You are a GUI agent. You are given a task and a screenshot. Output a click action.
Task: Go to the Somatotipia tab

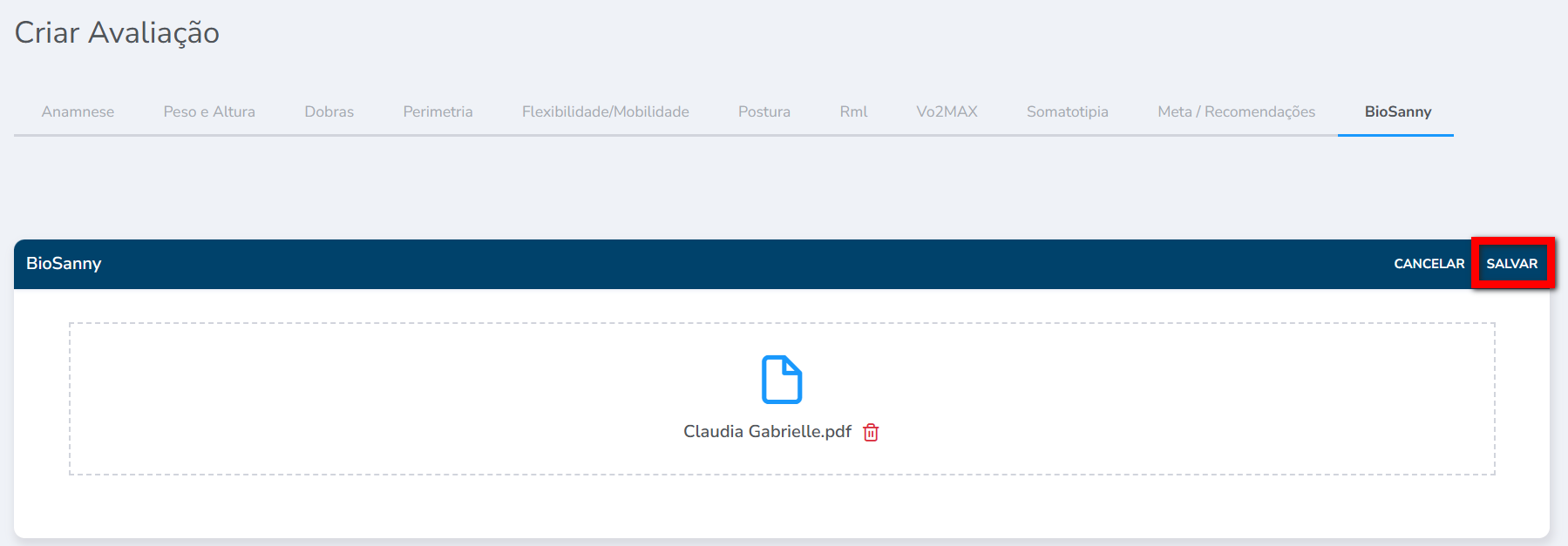pos(1067,111)
